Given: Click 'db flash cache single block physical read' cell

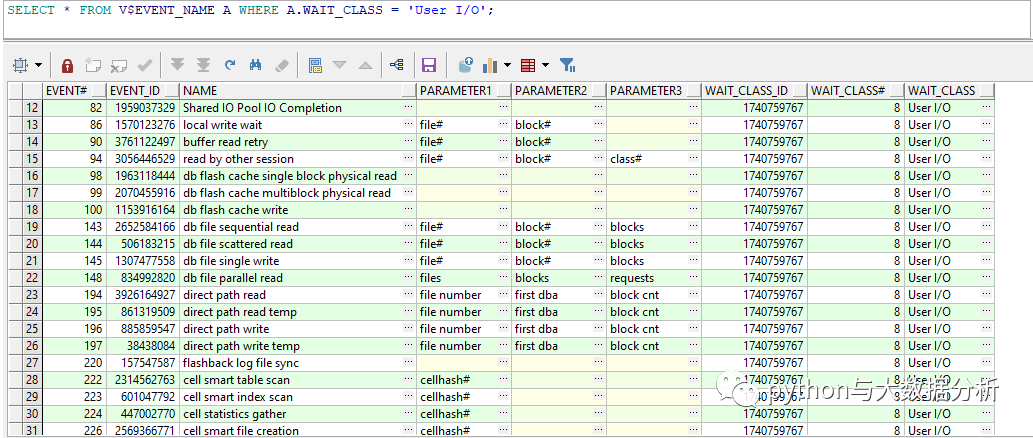Looking at the screenshot, I should click(x=298, y=176).
